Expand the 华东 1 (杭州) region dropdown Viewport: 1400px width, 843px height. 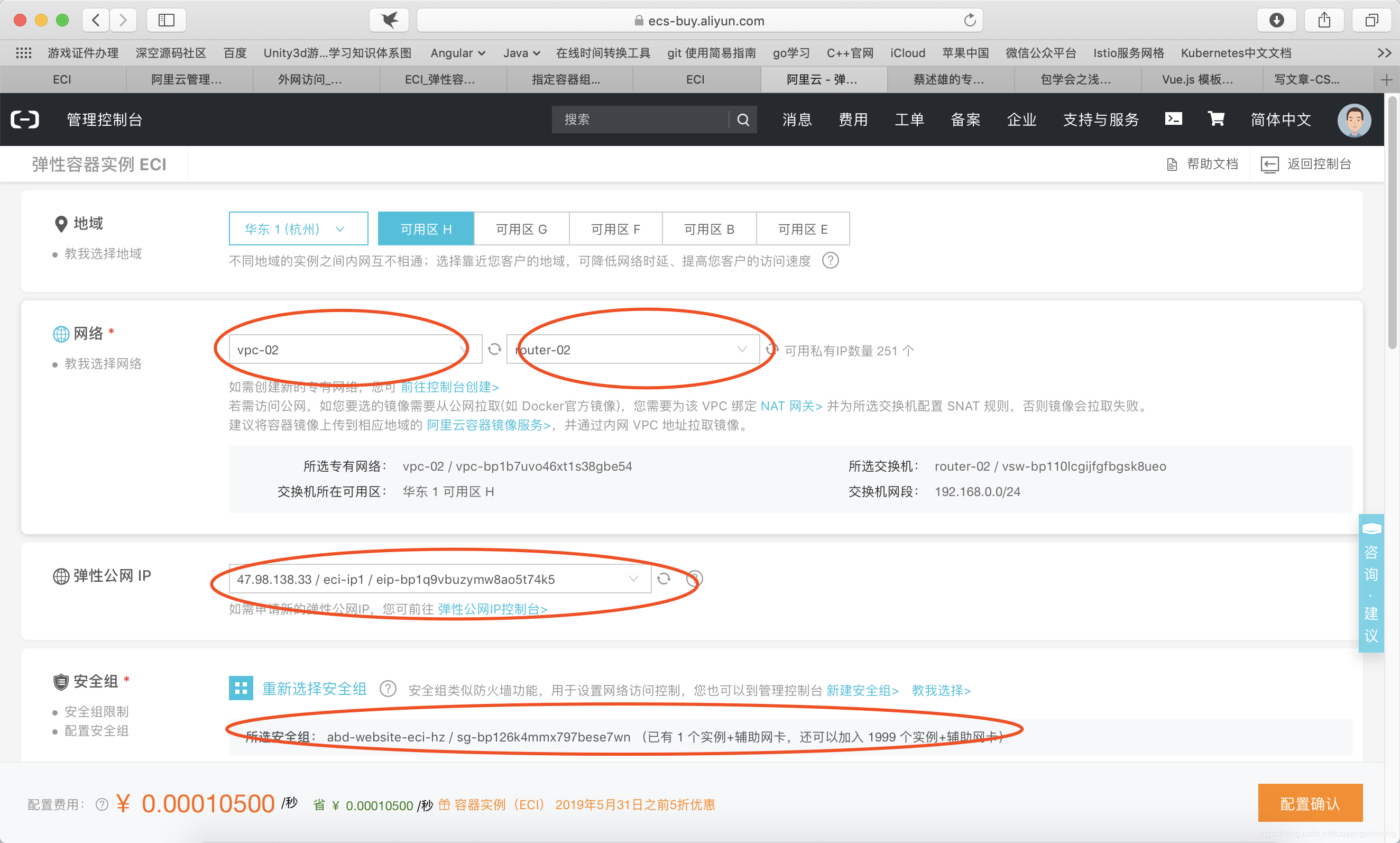298,229
